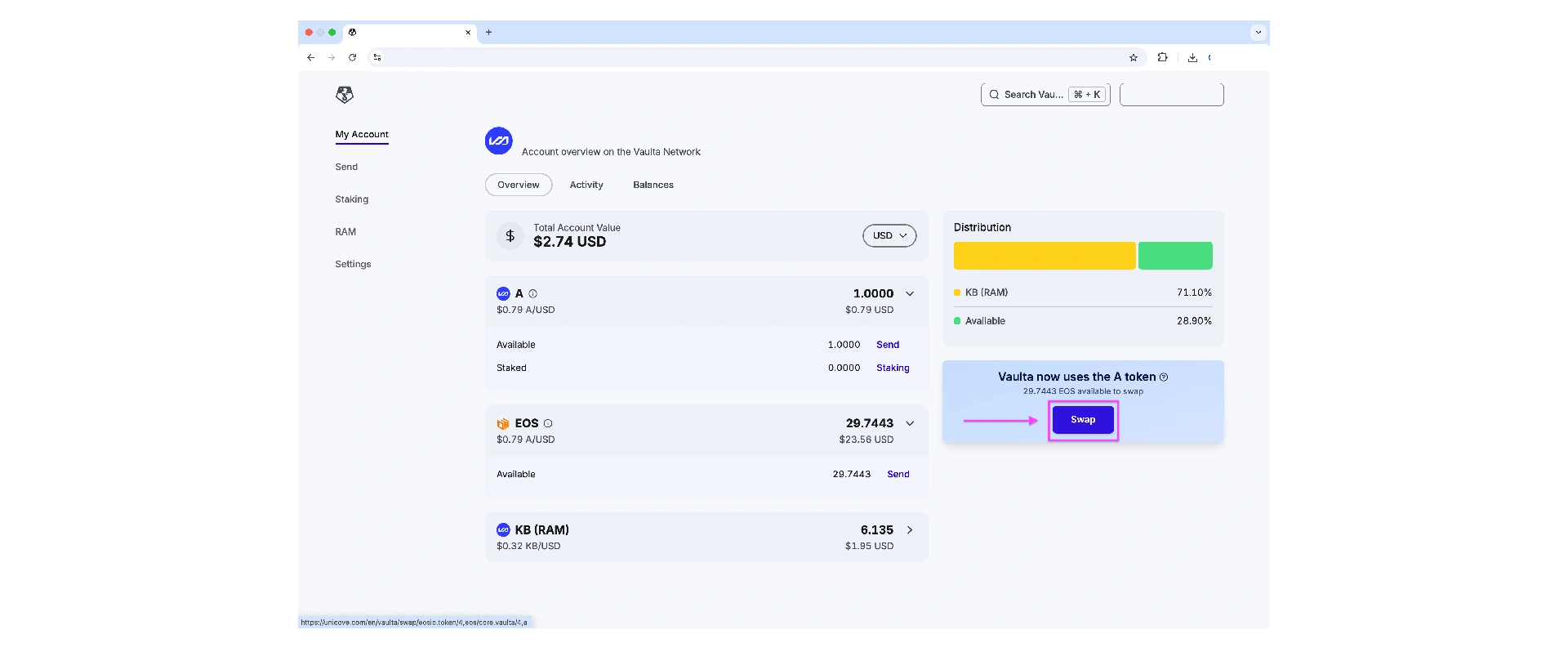Click the empty box next to search
The width and height of the screenshot is (1568, 652).
(x=1172, y=95)
